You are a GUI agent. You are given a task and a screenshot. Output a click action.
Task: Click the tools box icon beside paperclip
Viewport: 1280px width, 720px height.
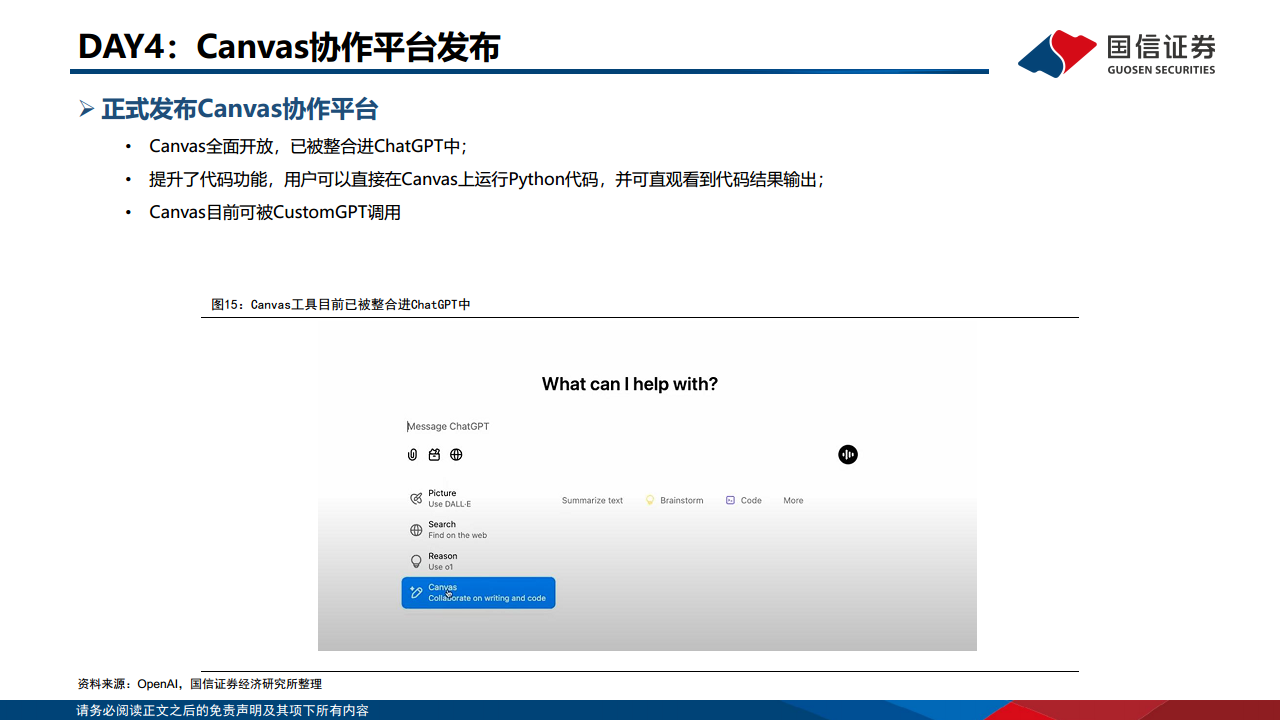pos(434,455)
